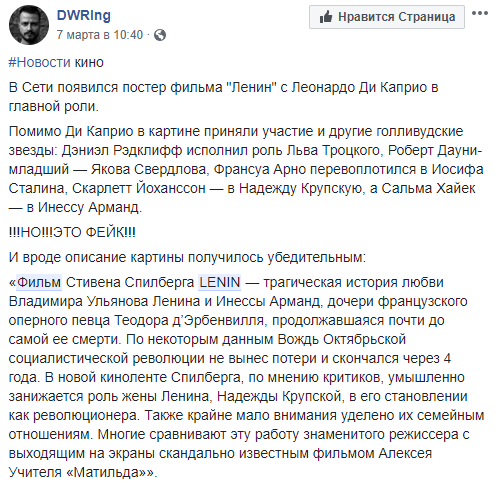Click the line И вроде описание картины

coord(187,257)
